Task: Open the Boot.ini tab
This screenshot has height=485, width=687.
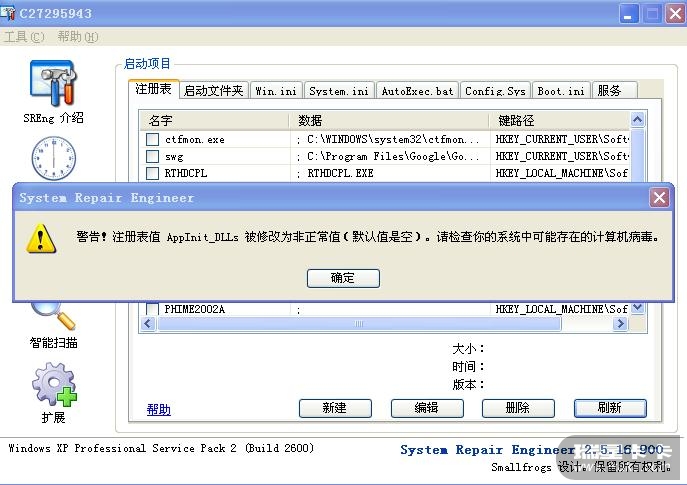Action: pyautogui.click(x=561, y=91)
